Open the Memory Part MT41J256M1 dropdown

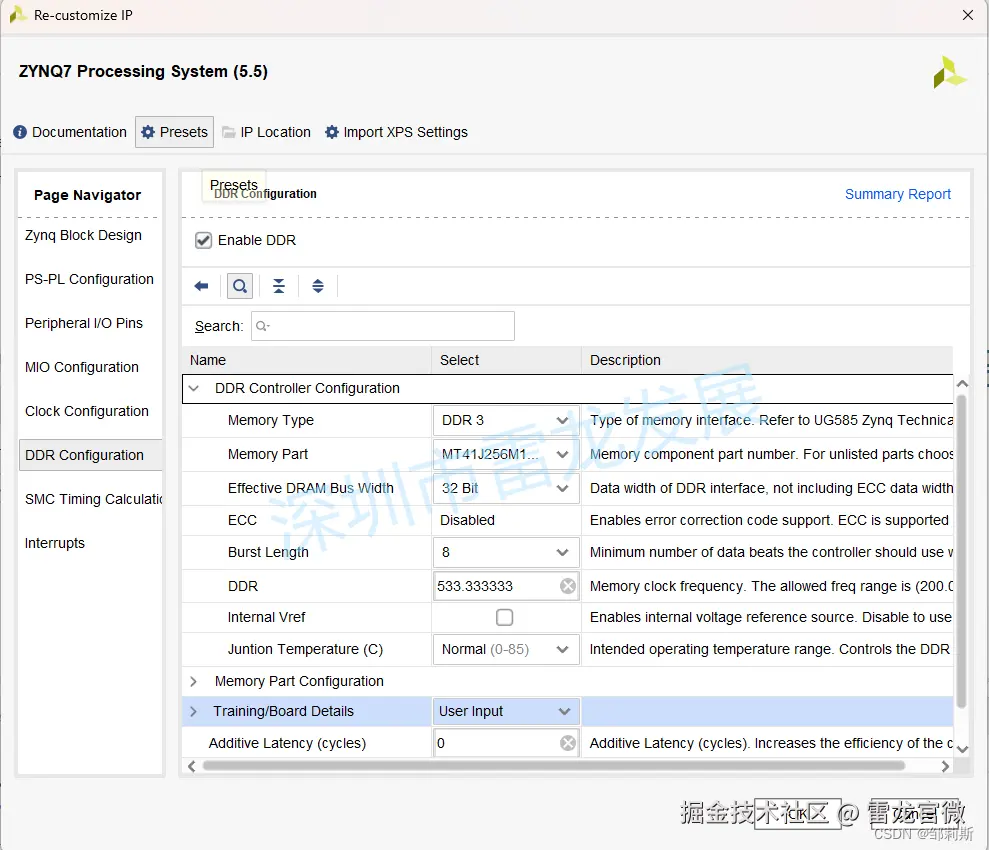506,454
